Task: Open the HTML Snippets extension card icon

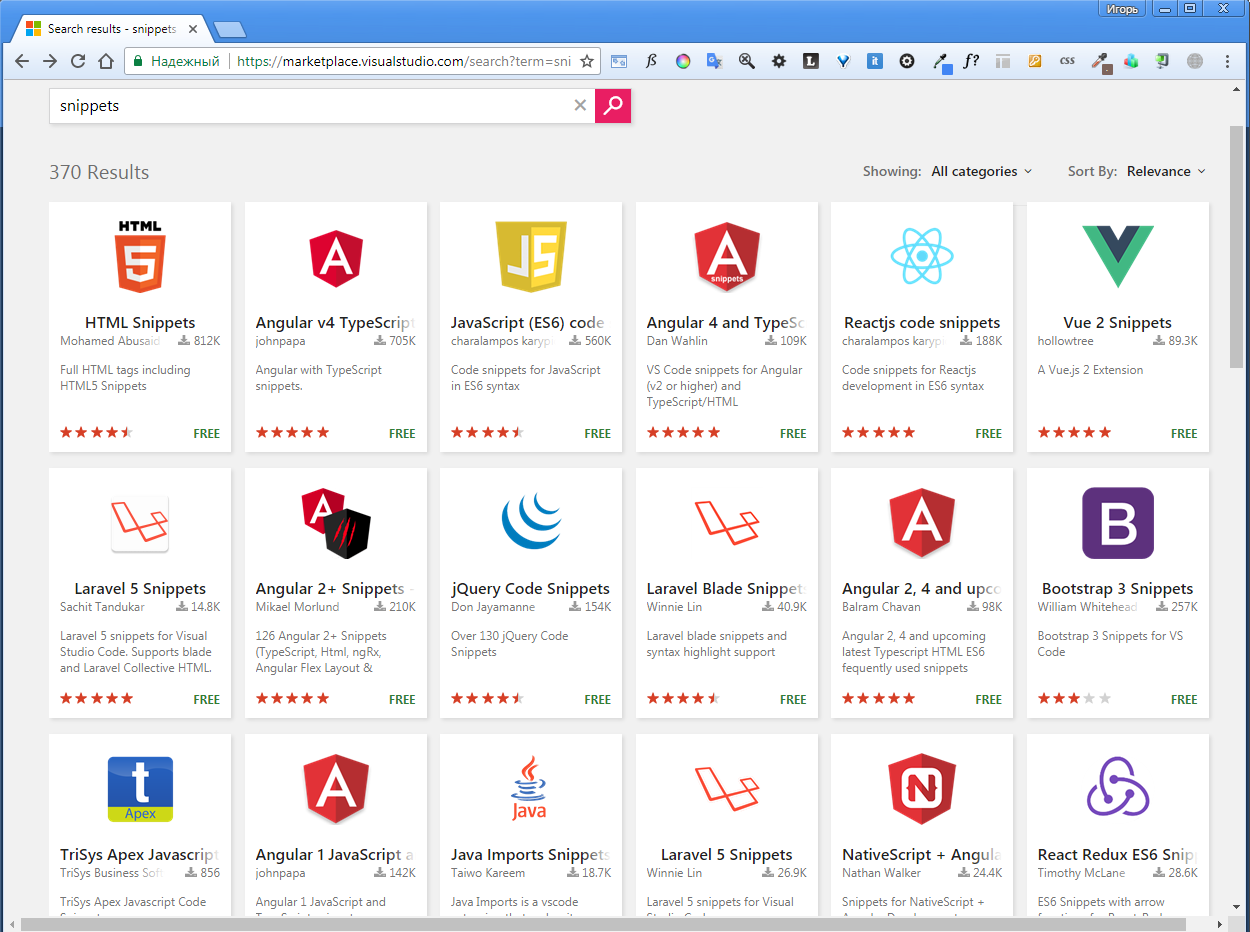Action: click(x=140, y=256)
